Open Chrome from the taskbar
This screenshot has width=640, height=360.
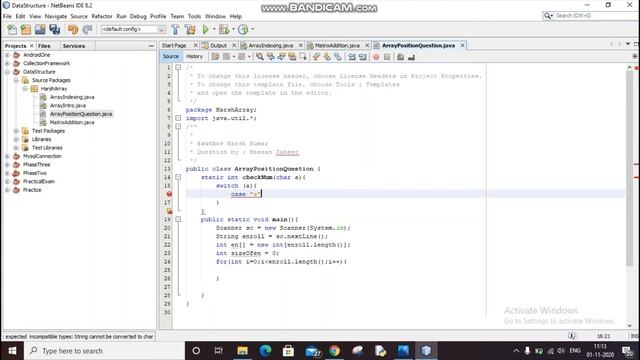point(334,351)
